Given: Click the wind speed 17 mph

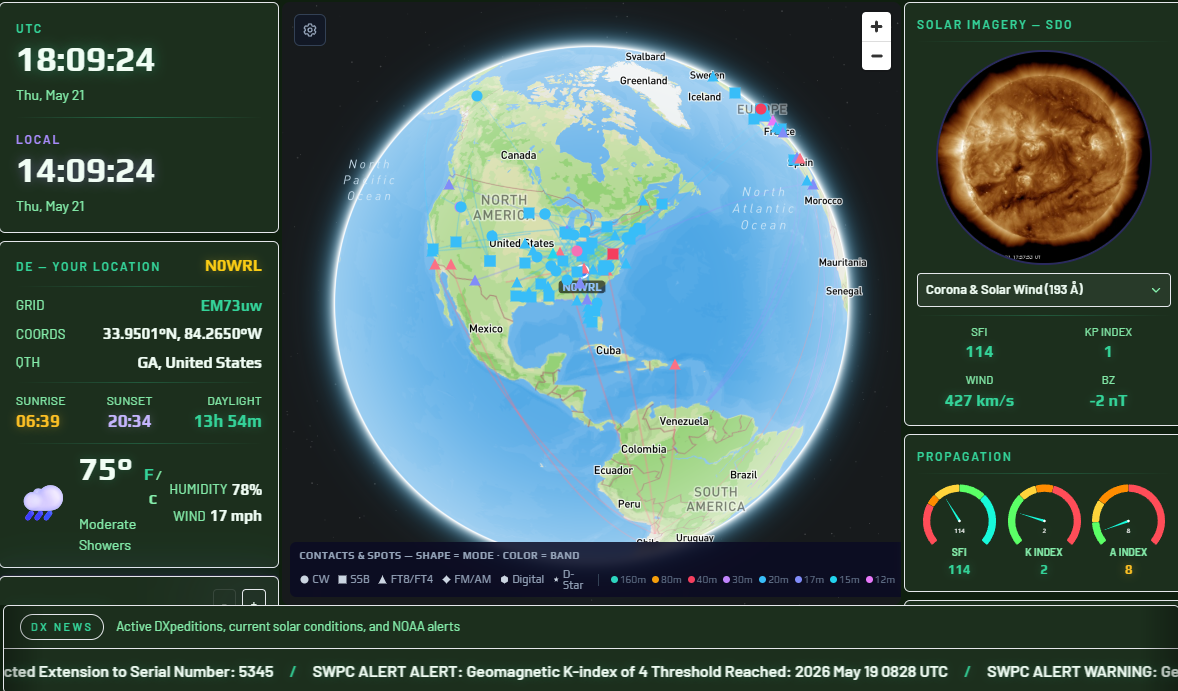Looking at the screenshot, I should (236, 516).
